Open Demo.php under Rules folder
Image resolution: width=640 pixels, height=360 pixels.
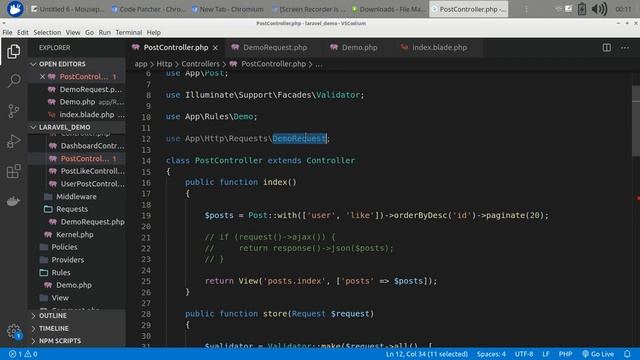(x=77, y=285)
